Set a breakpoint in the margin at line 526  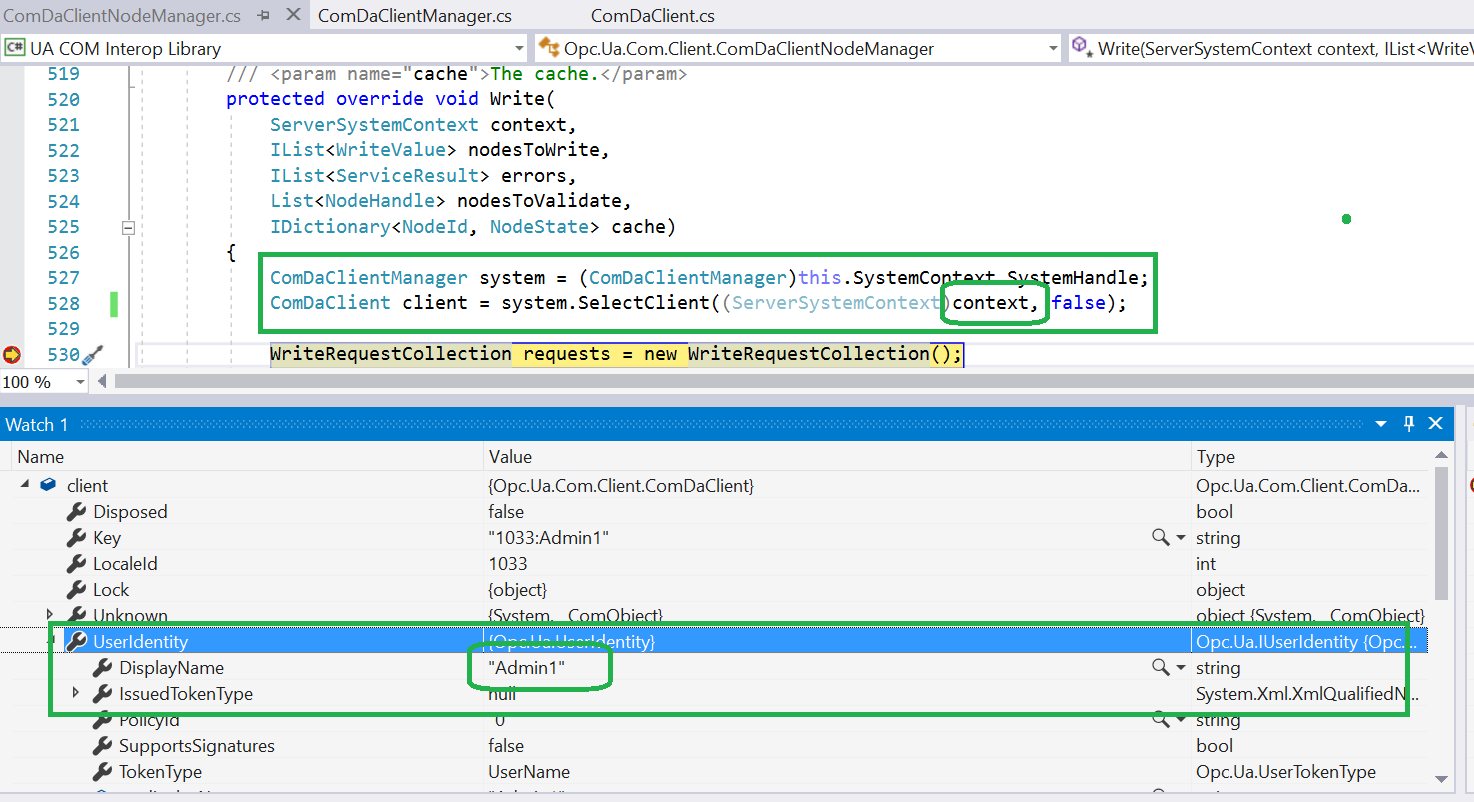11,252
